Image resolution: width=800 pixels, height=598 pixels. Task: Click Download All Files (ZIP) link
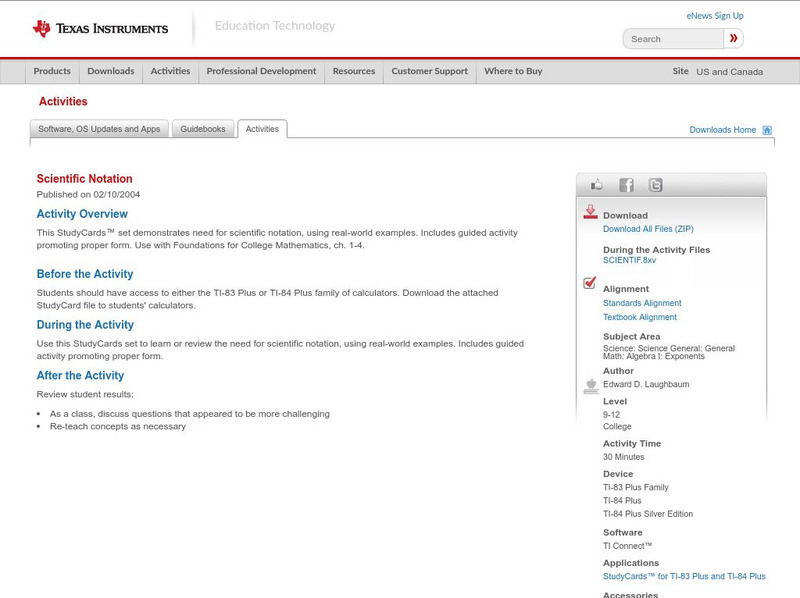coord(641,229)
